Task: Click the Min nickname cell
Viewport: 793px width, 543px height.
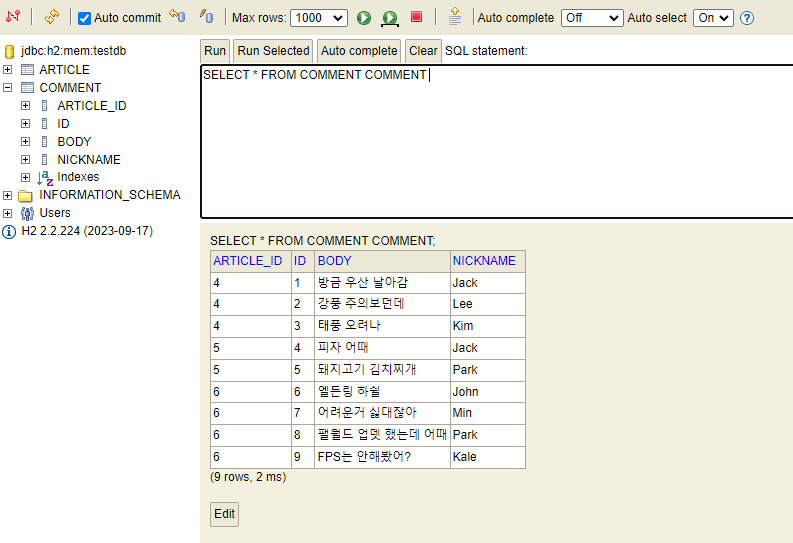Action: [488, 413]
